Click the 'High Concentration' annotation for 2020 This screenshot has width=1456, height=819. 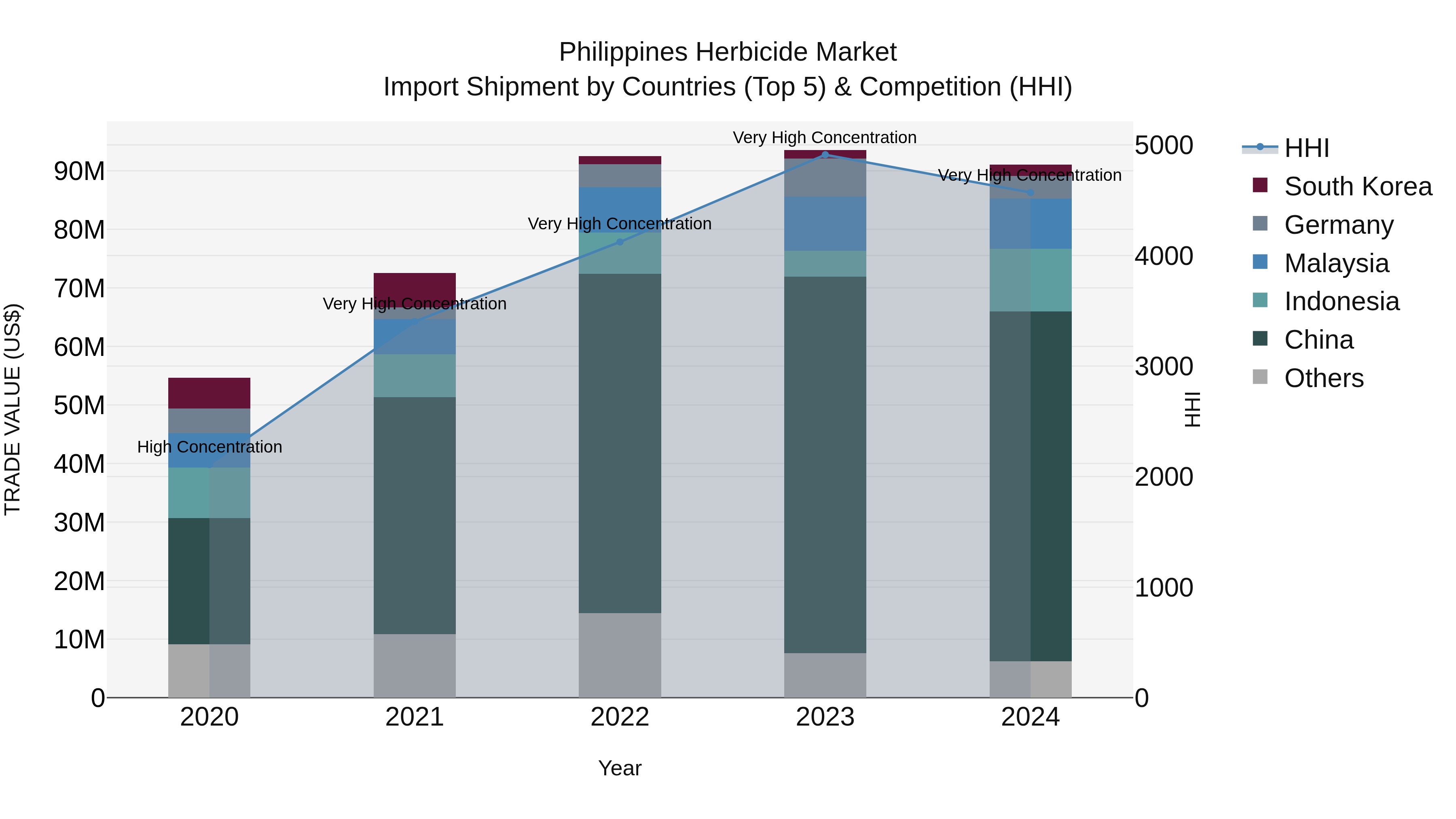tap(209, 447)
